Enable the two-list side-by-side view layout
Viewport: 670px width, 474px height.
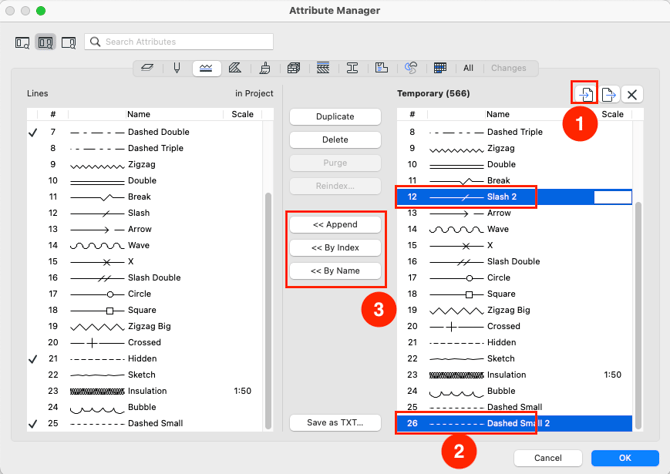[45, 42]
